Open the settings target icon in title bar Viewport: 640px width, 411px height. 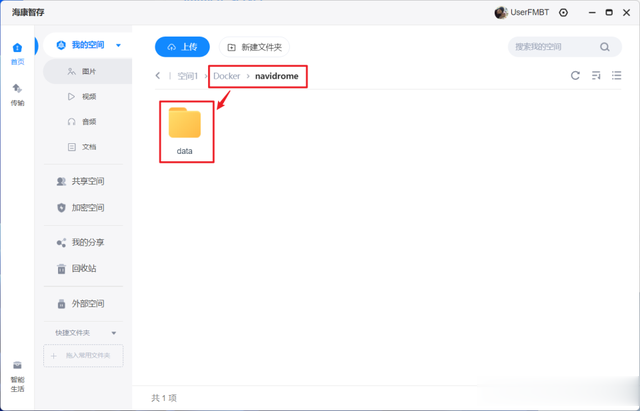point(563,13)
